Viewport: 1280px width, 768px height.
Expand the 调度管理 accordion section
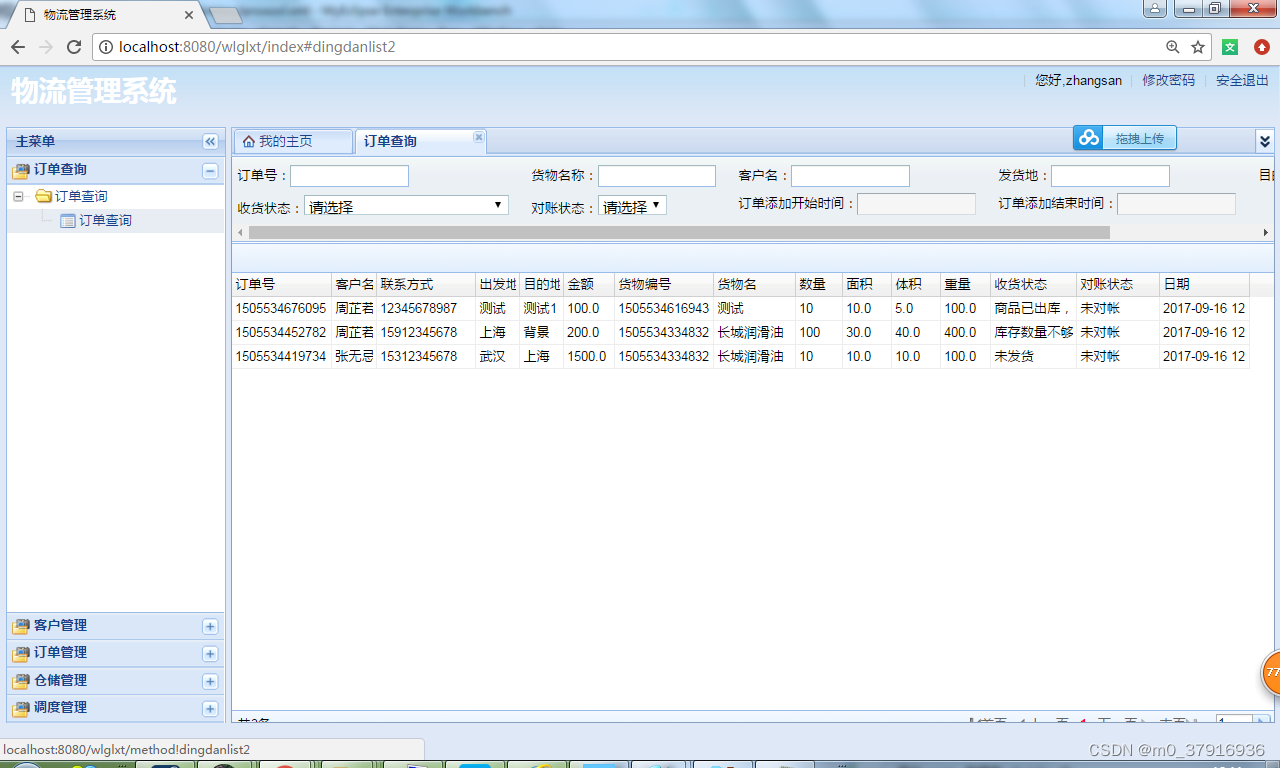[x=210, y=708]
